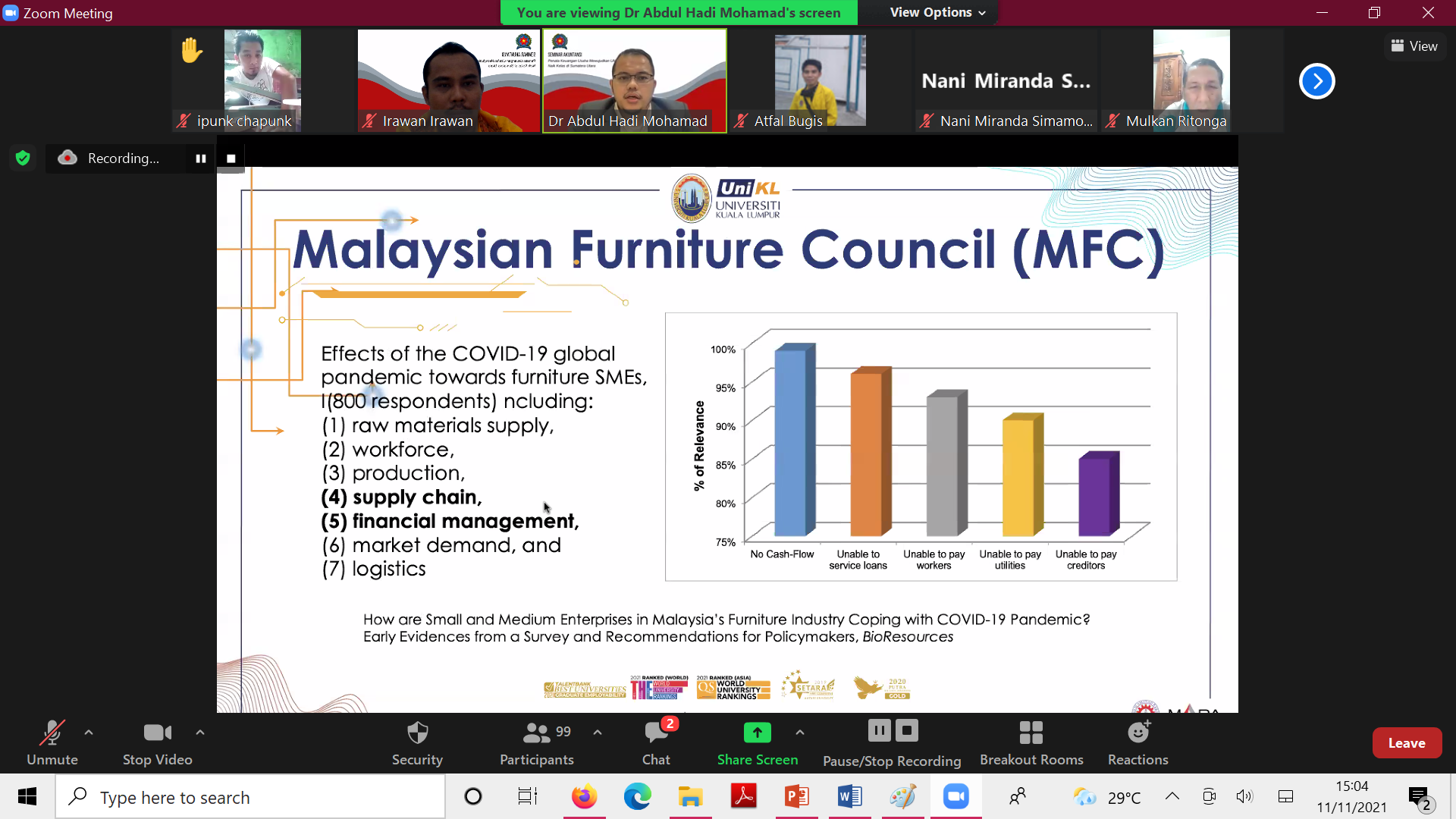Click the 'No Cash-Flow' chart label
Image resolution: width=1456 pixels, height=819 pixels.
pyautogui.click(x=782, y=554)
